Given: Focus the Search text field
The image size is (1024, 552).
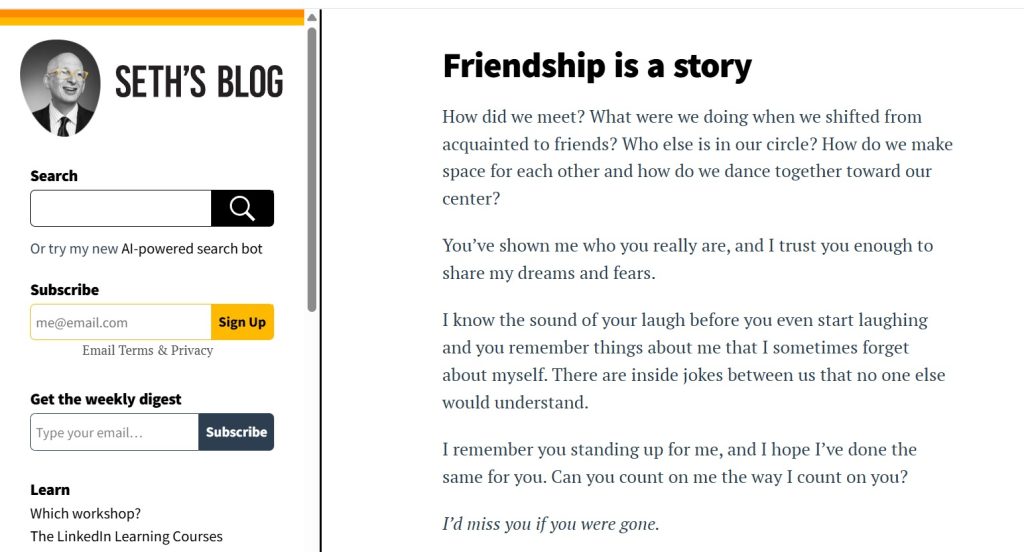Looking at the screenshot, I should [120, 208].
